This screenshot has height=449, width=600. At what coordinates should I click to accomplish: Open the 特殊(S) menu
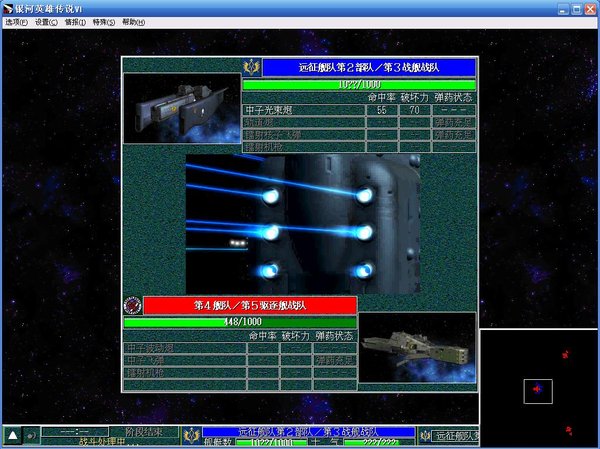point(104,22)
